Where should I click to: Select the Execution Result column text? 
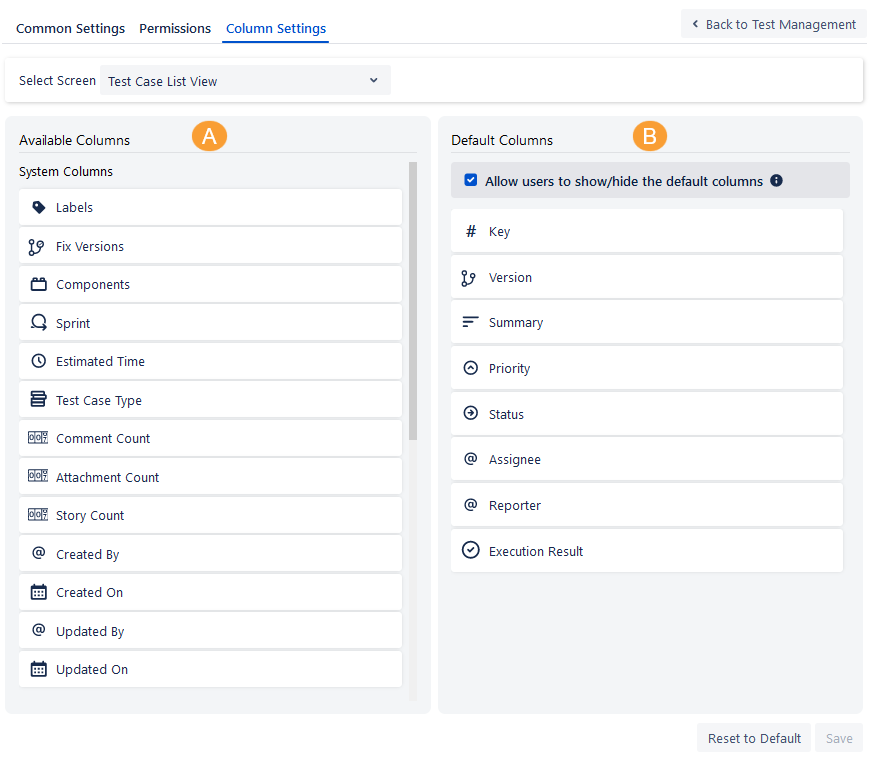pos(535,551)
